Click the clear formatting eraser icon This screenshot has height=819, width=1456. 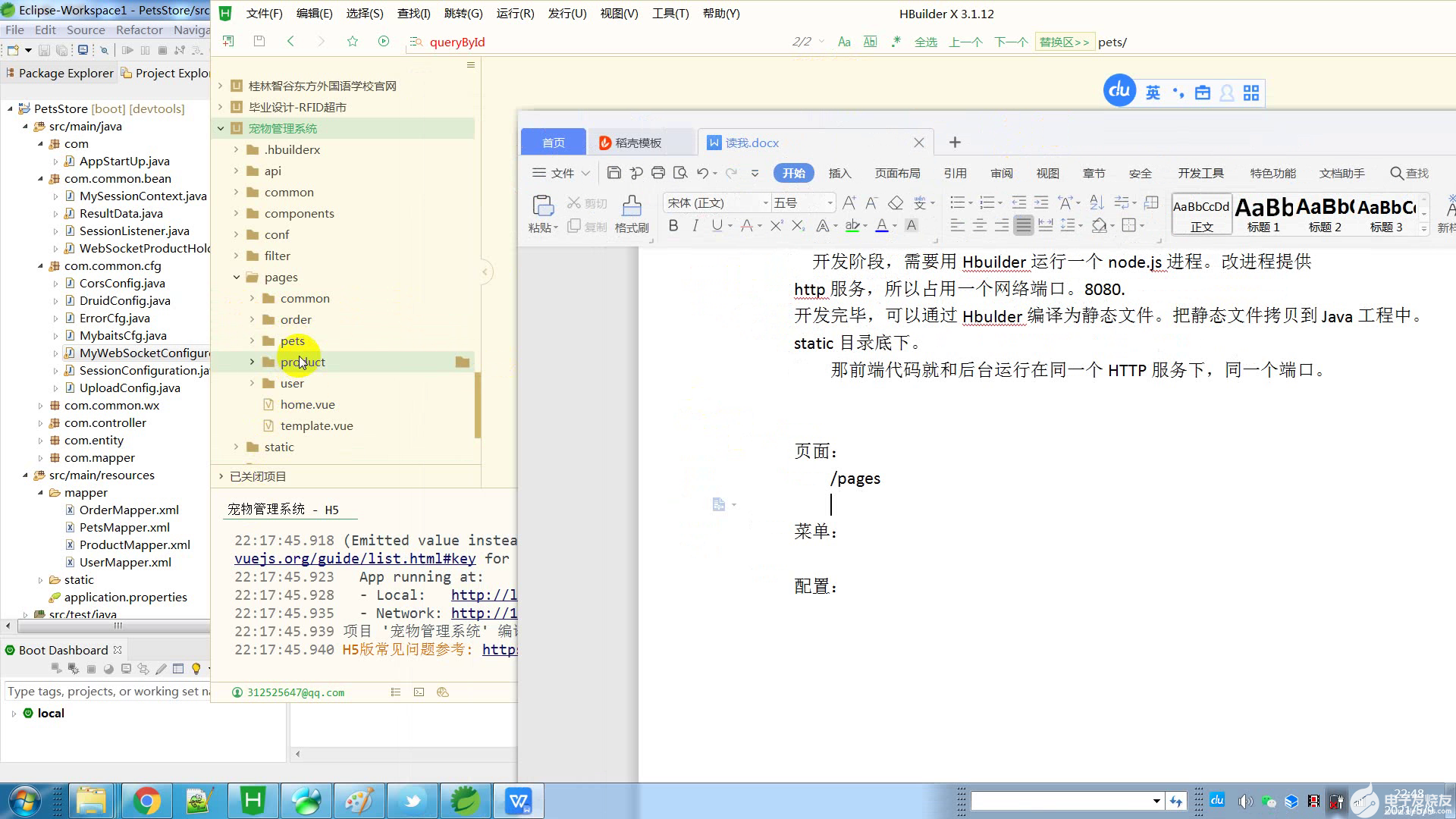896,202
